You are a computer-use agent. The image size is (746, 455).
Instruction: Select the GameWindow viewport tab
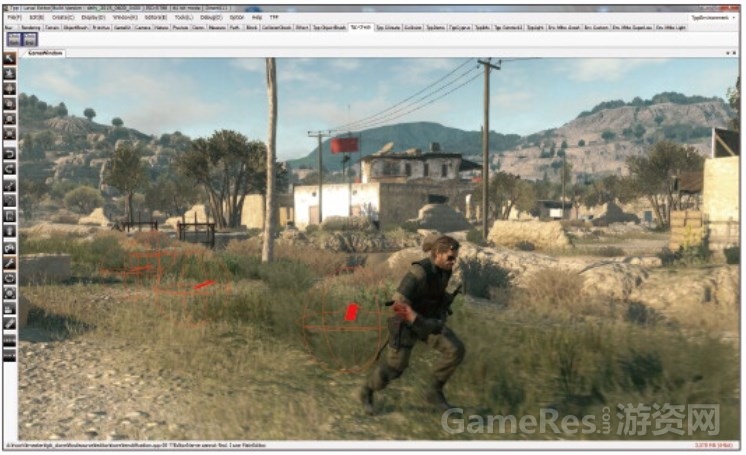point(45,53)
